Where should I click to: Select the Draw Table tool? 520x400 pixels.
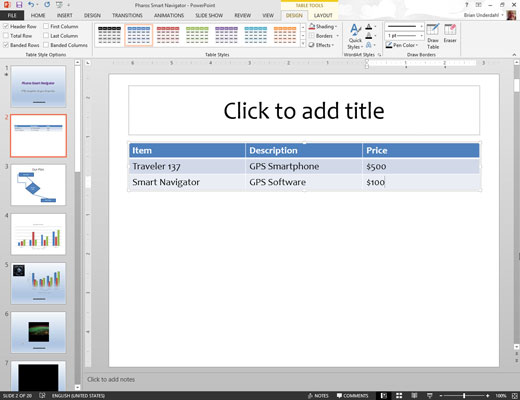[x=433, y=37]
